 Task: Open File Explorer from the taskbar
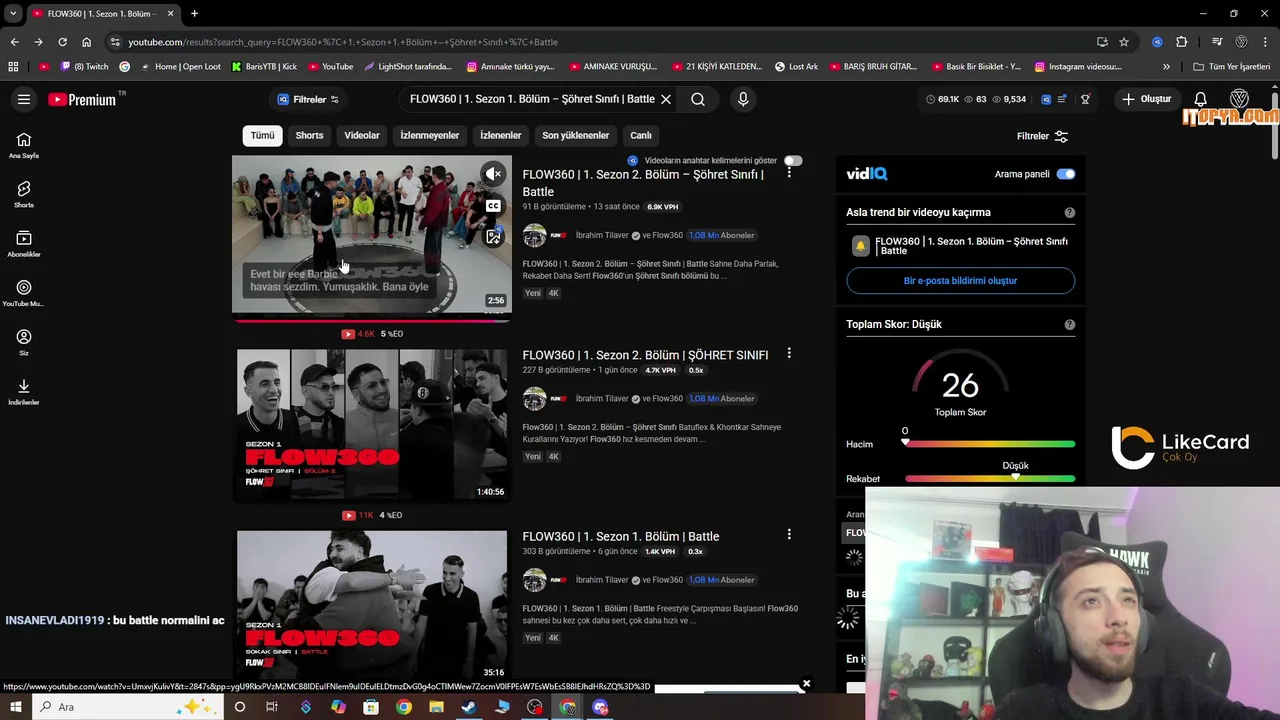pos(436,707)
